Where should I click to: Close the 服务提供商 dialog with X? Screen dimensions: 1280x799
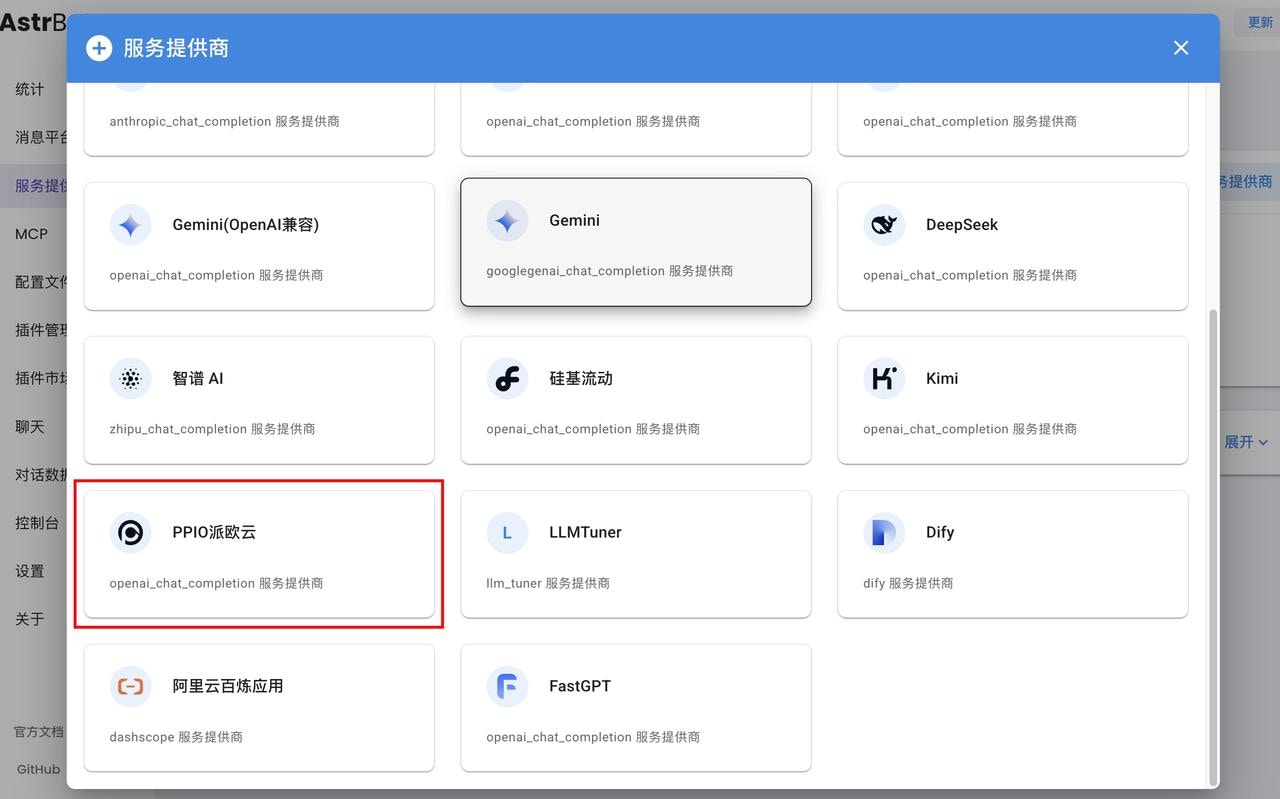coord(1181,48)
